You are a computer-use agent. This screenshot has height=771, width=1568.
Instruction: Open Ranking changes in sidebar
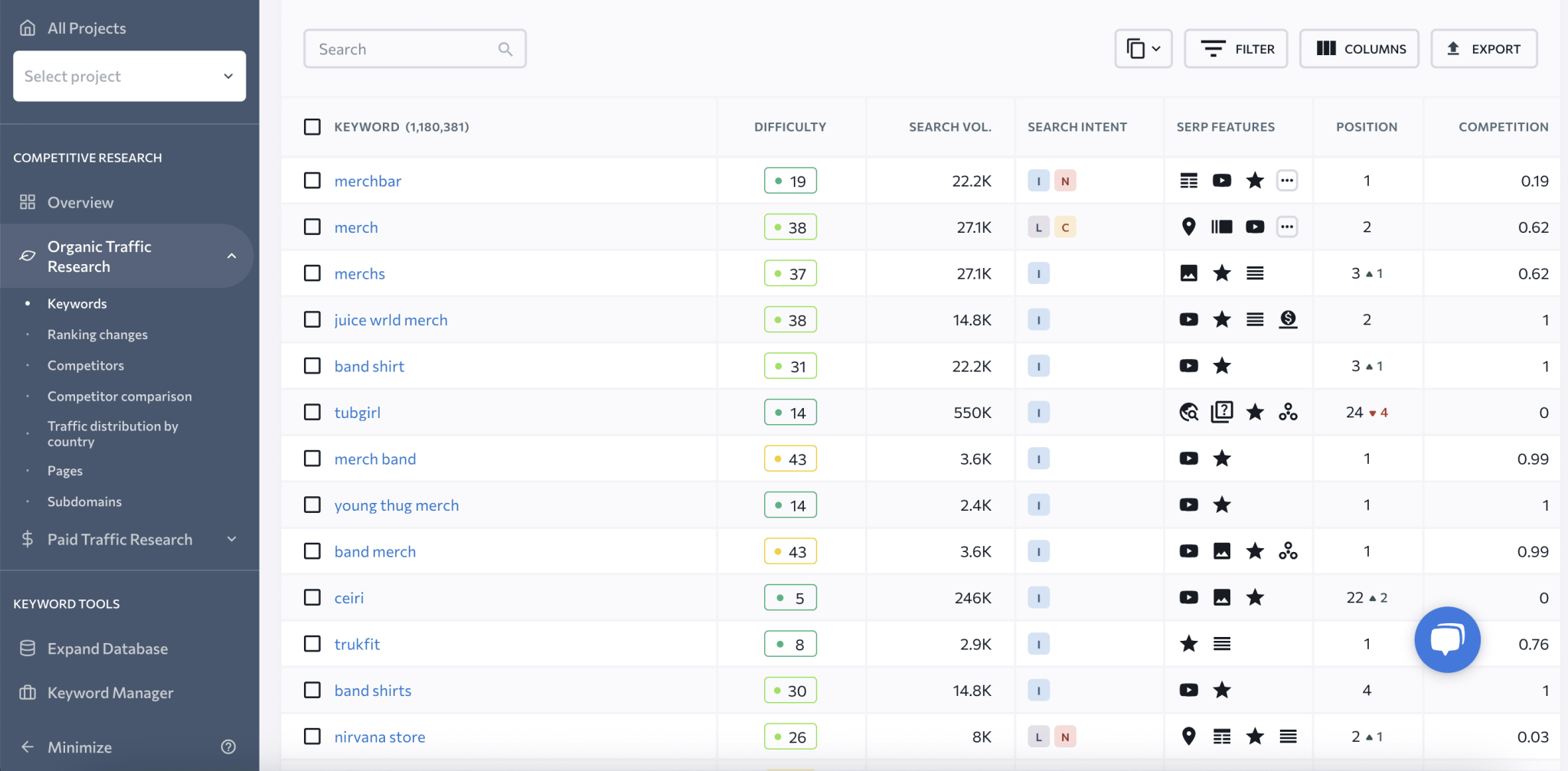(97, 335)
